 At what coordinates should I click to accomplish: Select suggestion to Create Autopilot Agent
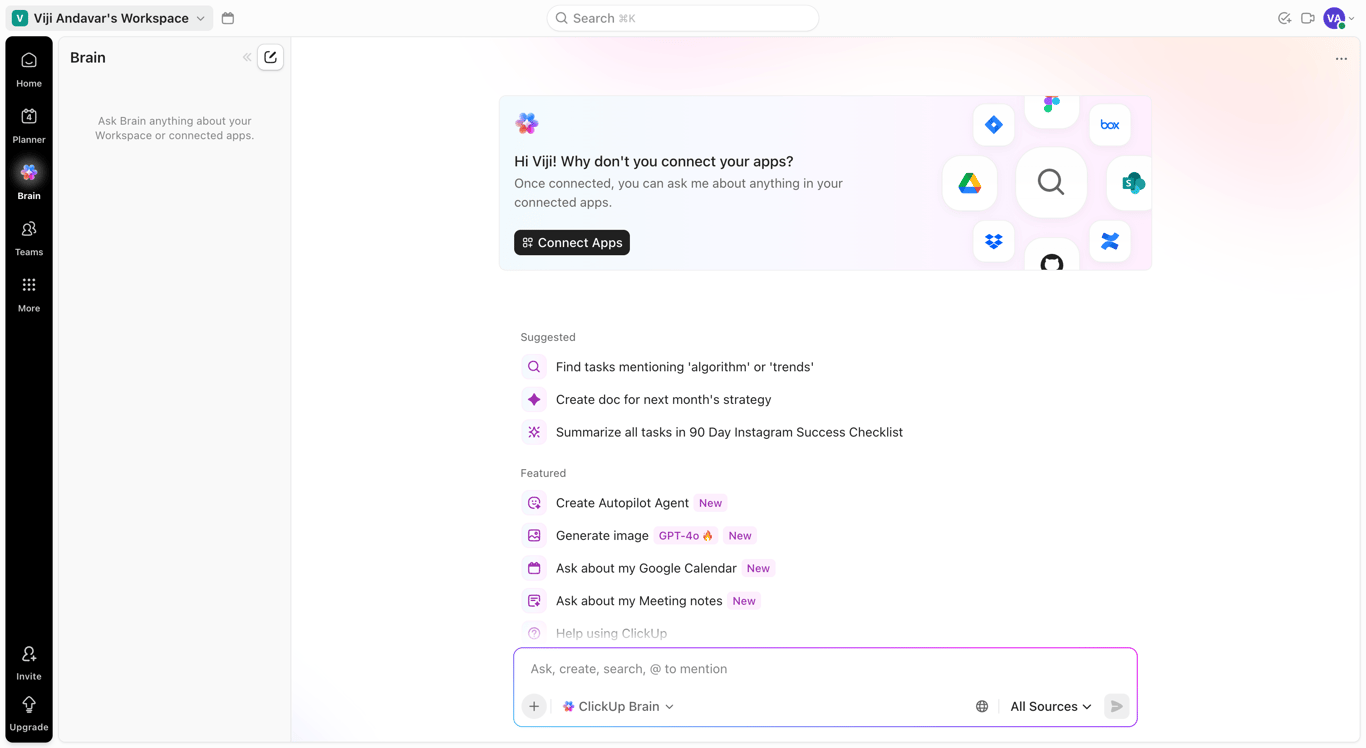point(622,503)
